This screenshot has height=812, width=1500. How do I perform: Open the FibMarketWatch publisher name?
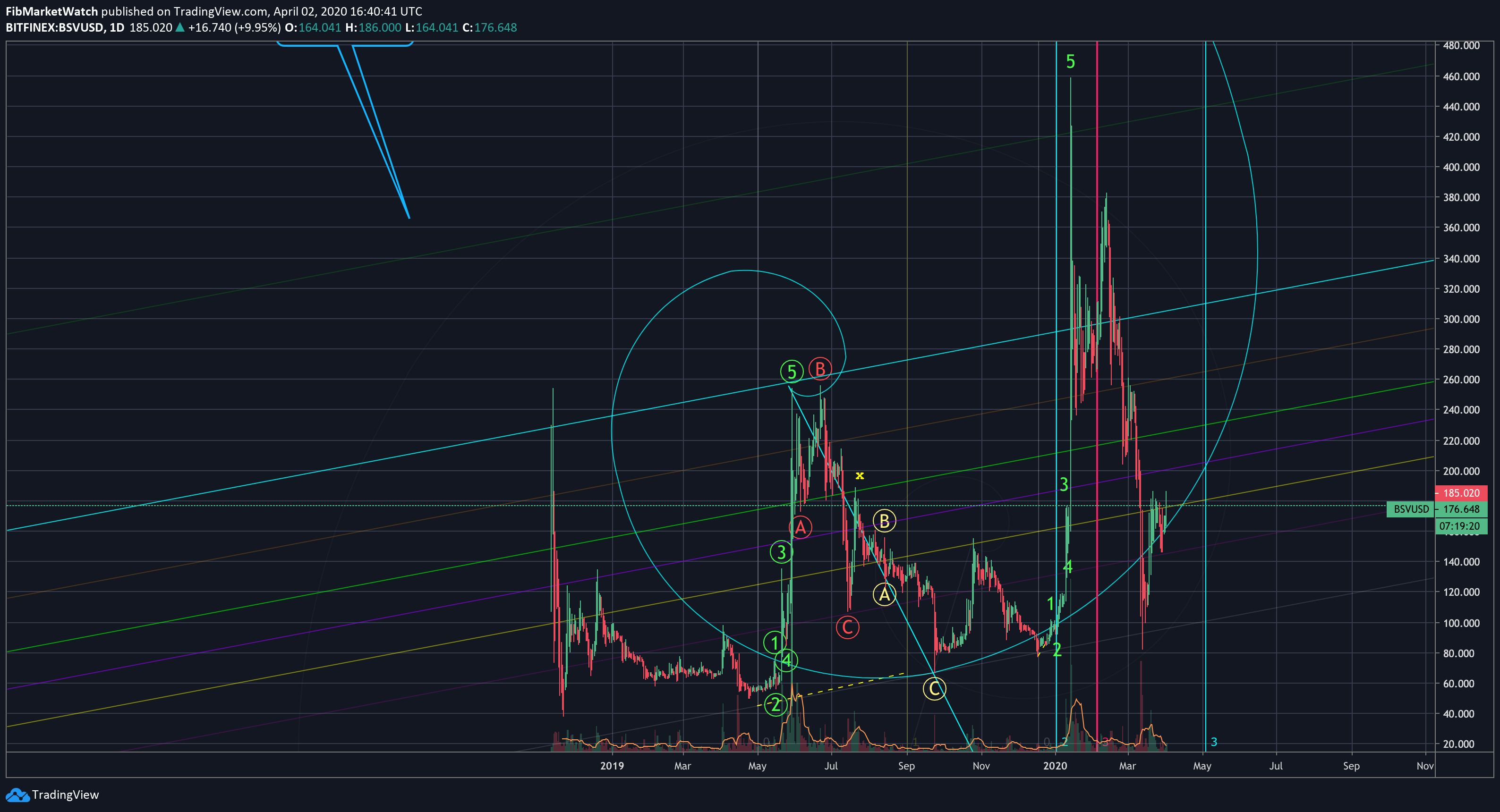(x=52, y=11)
